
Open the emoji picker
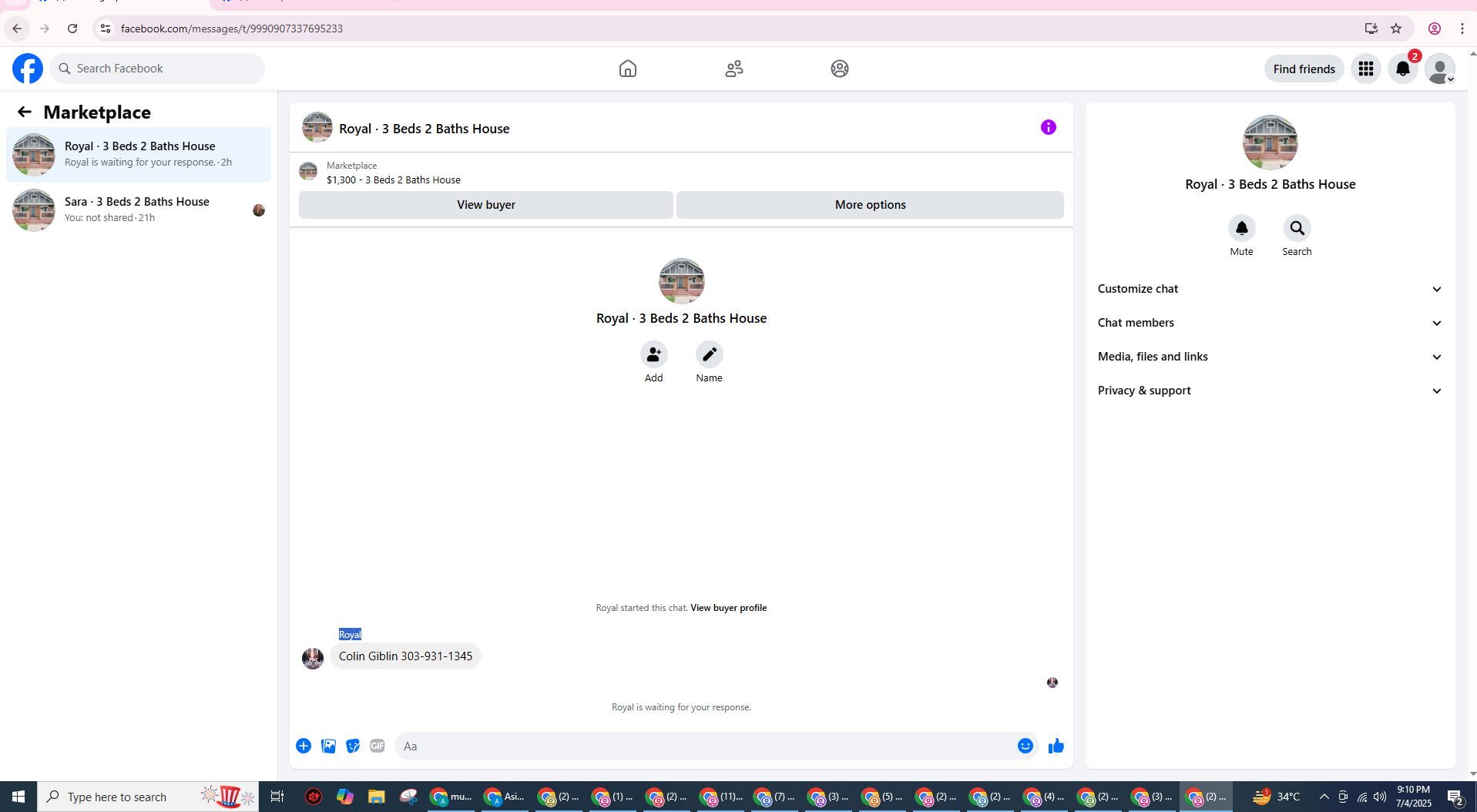pos(1025,746)
